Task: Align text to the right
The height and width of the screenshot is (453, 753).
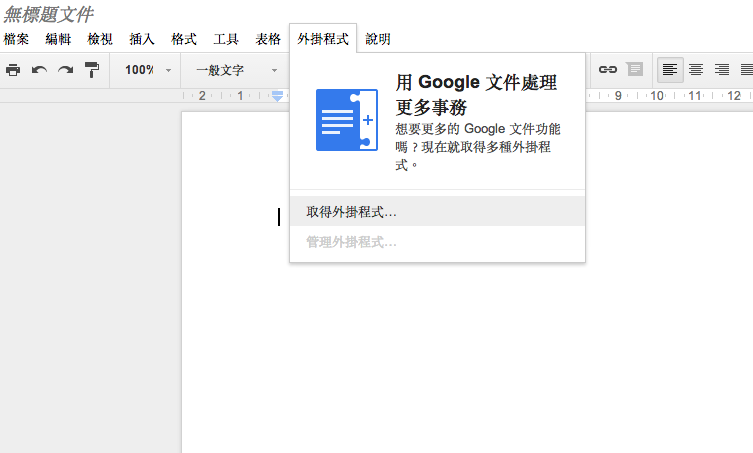Action: [x=722, y=70]
